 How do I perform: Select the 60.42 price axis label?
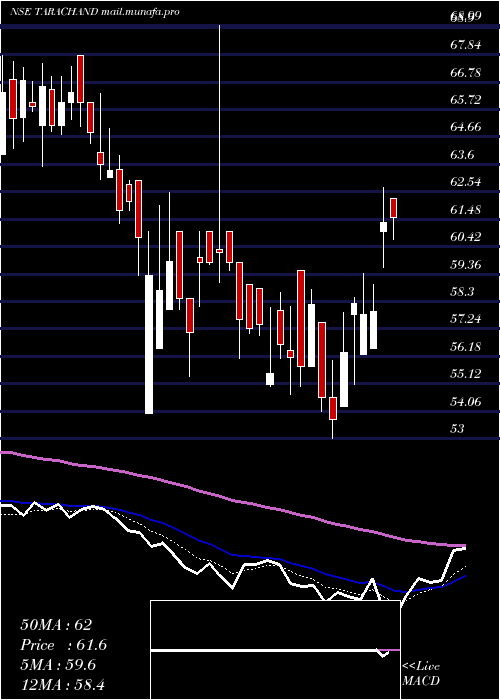click(x=466, y=237)
